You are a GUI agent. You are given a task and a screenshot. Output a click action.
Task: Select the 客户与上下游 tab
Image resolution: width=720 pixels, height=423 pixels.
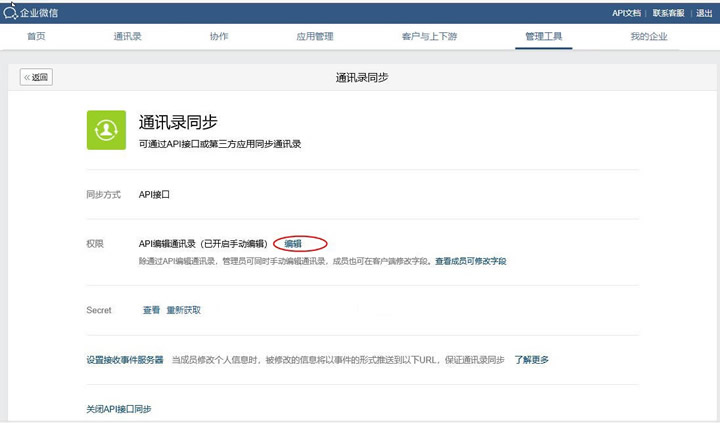(x=429, y=37)
